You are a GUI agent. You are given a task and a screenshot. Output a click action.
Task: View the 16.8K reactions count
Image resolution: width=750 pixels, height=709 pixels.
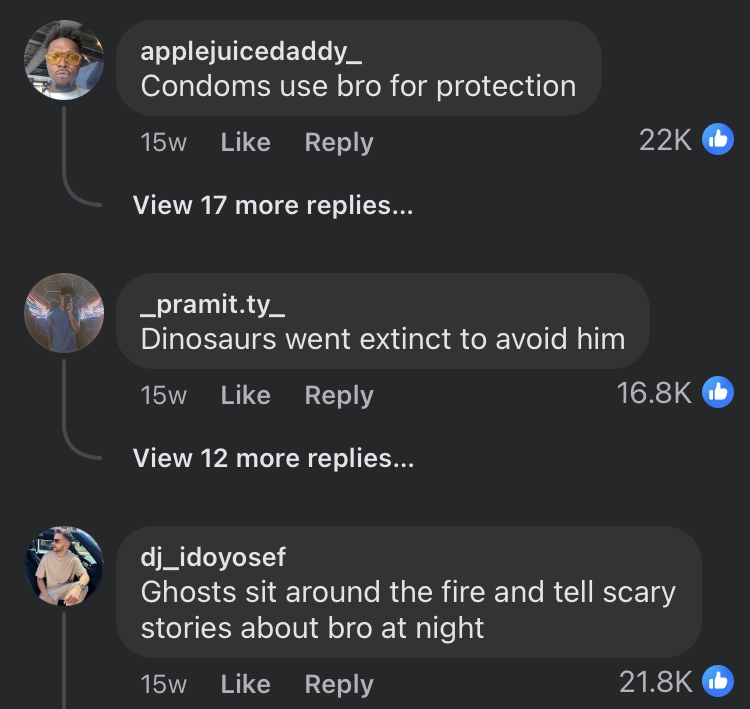(x=654, y=393)
